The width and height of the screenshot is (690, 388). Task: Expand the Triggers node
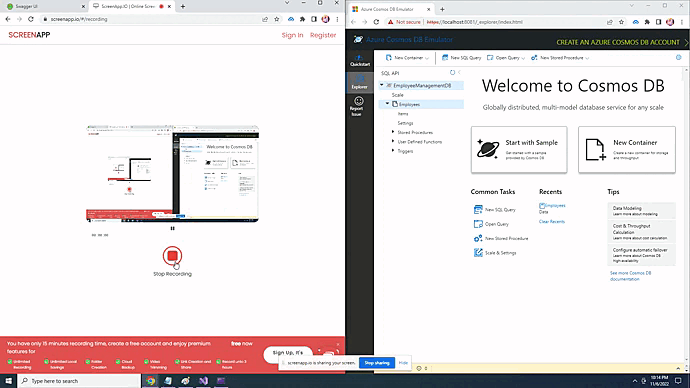pyautogui.click(x=393, y=150)
